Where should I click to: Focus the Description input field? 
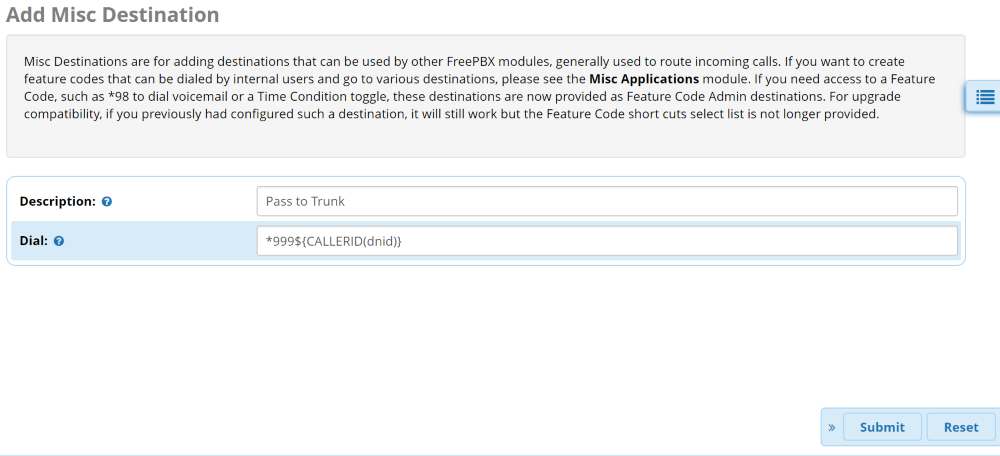pyautogui.click(x=606, y=201)
